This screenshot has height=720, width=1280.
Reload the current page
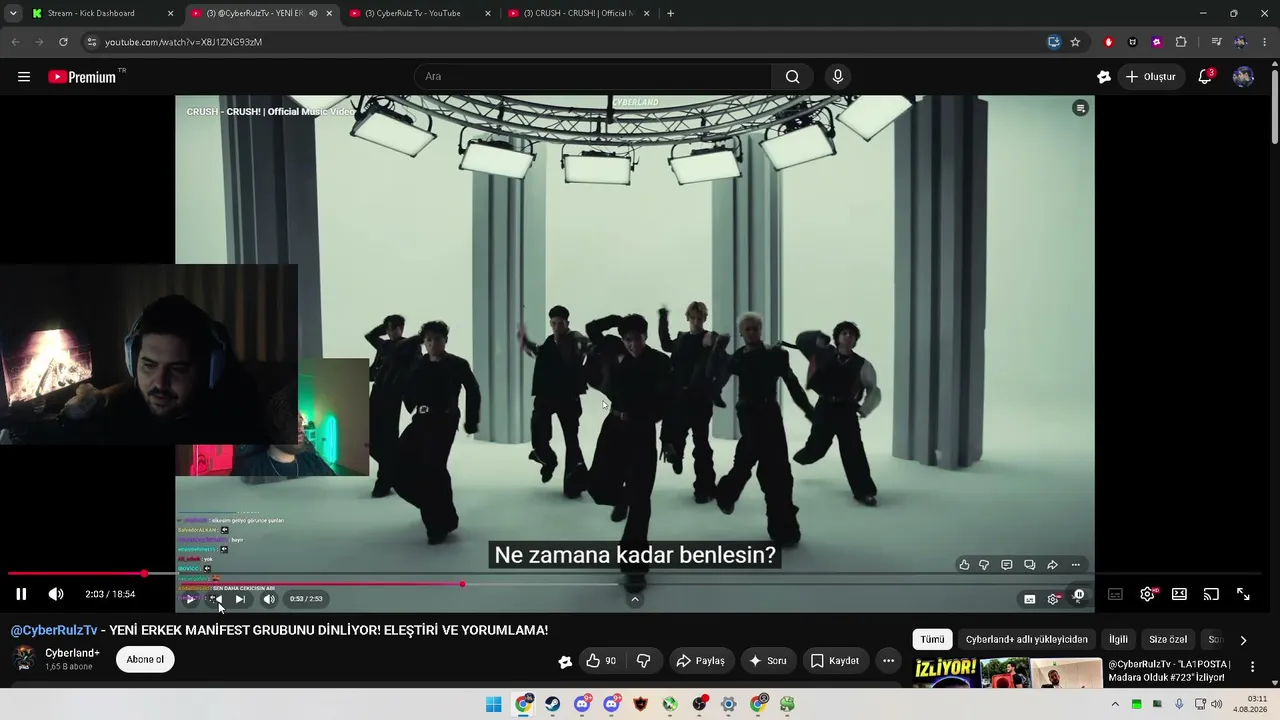[x=63, y=42]
